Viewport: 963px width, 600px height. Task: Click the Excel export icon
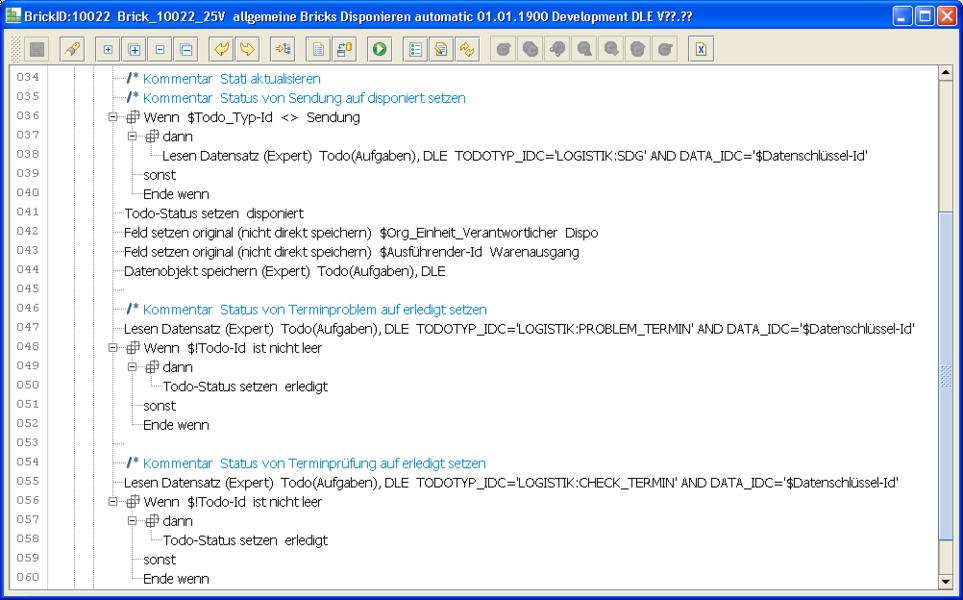(x=701, y=49)
